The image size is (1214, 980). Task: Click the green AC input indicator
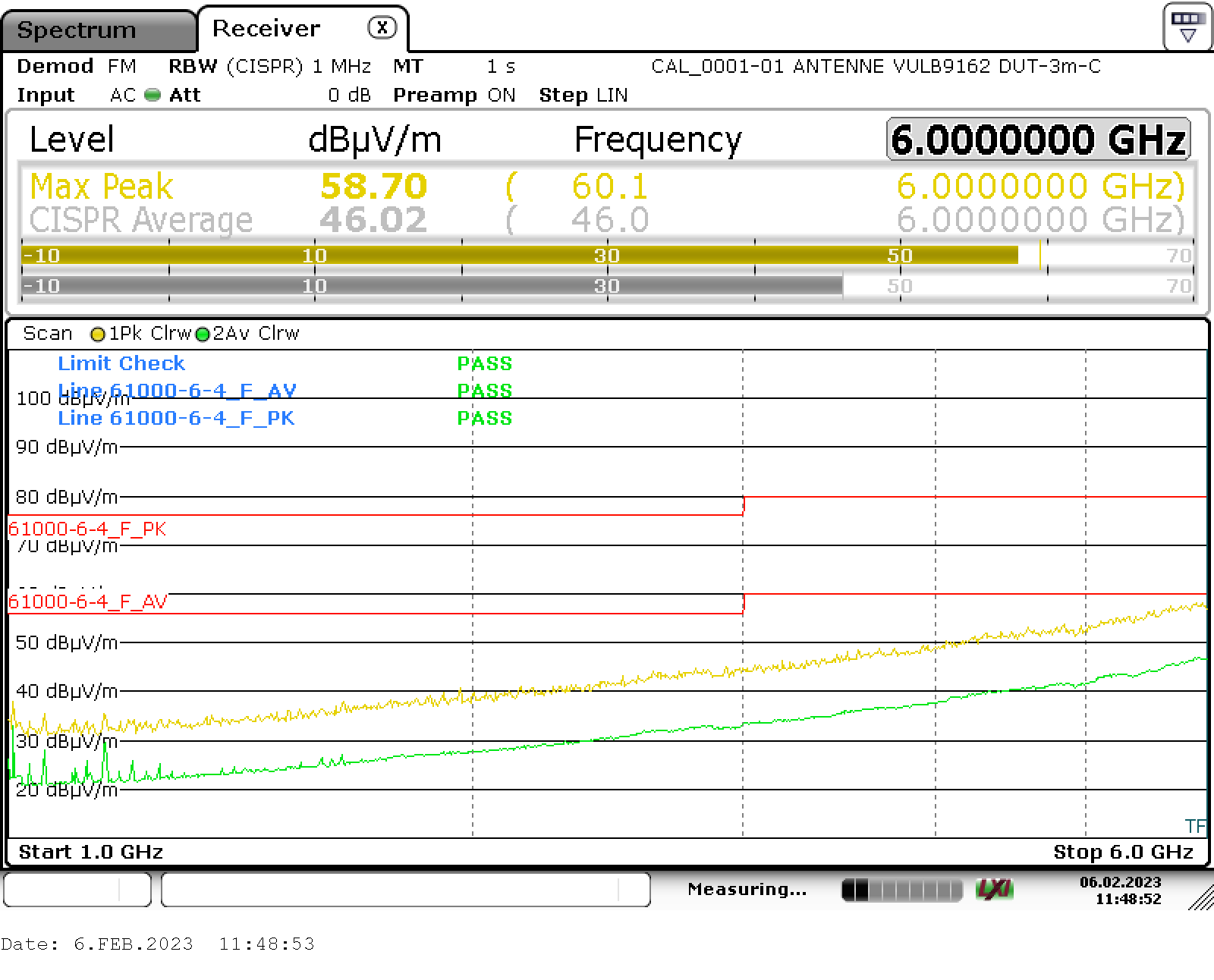(153, 95)
